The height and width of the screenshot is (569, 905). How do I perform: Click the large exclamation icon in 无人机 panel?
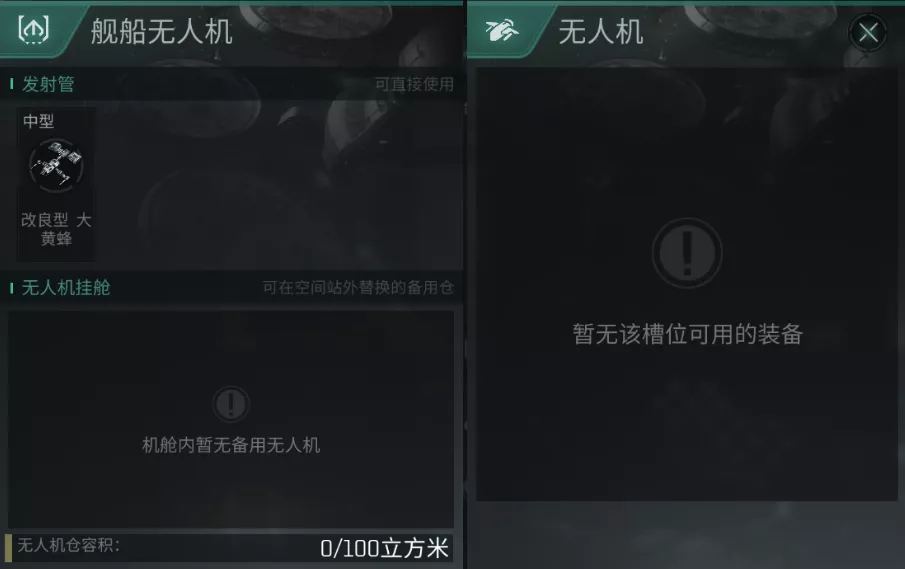click(x=687, y=253)
